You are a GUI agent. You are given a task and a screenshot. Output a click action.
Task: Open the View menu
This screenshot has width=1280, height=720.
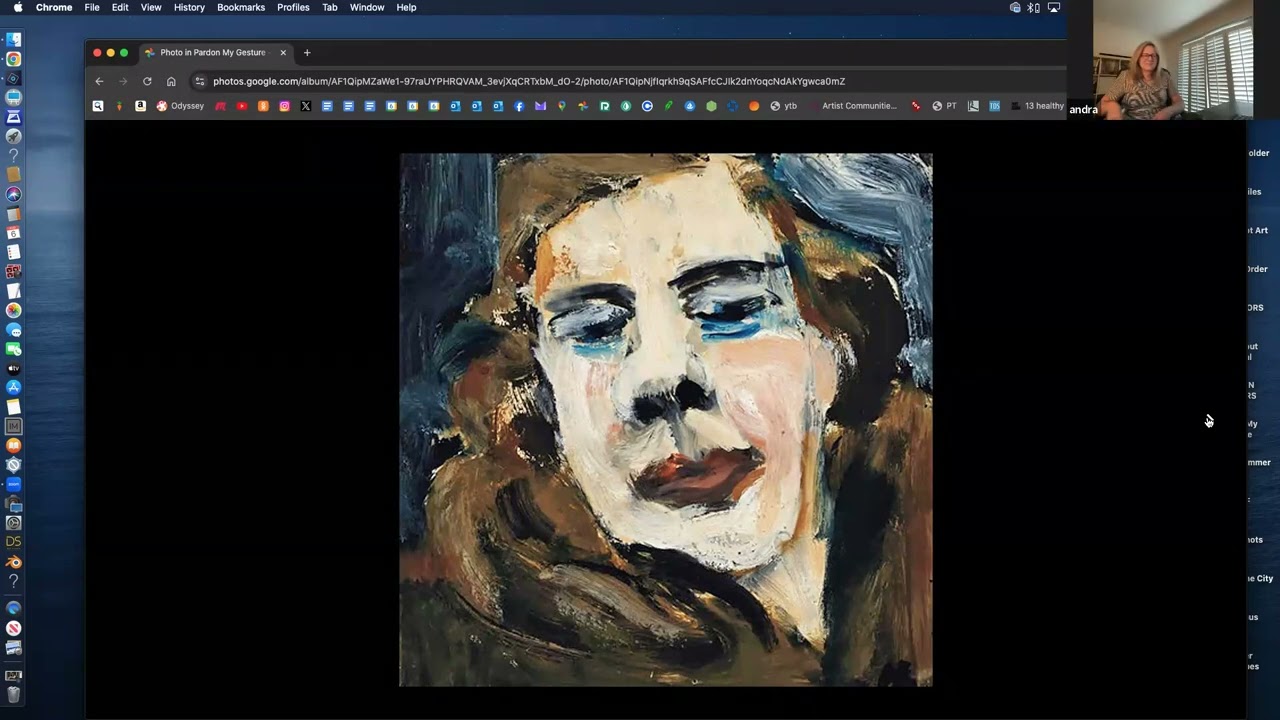(151, 7)
